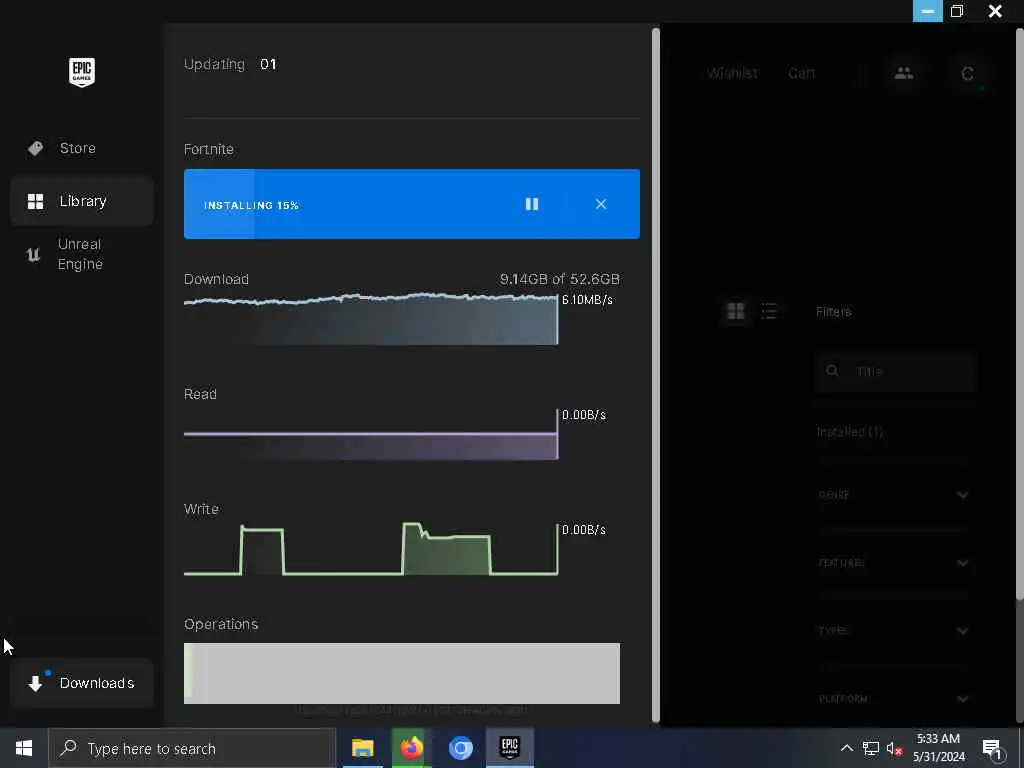Screen dimensions: 1024x768
Task: Open the Windows Start menu
Action: pos(24,748)
